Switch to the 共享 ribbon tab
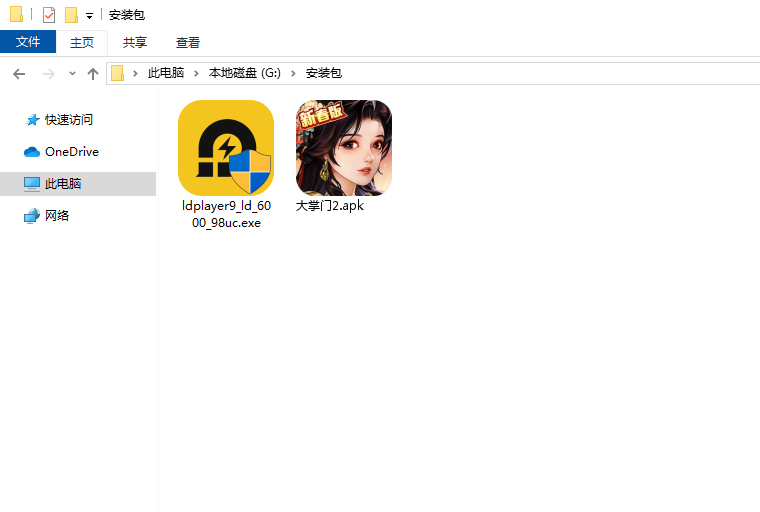The image size is (760, 512). pos(134,42)
